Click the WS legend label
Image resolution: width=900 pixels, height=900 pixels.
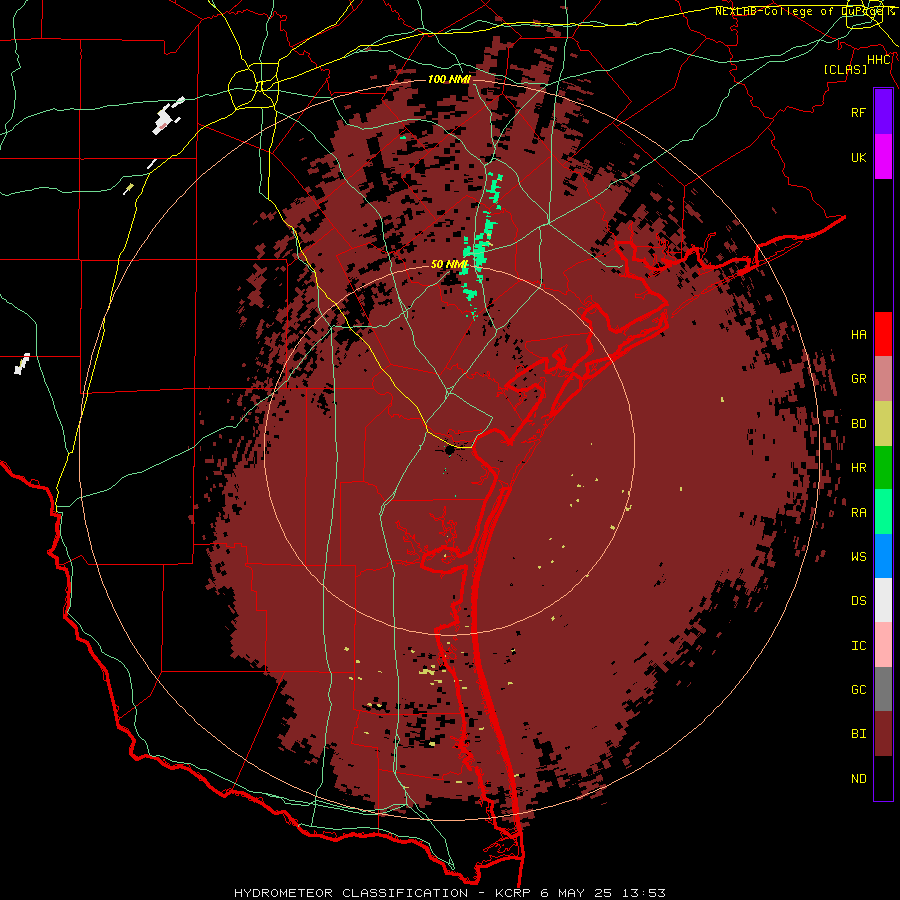point(859,557)
